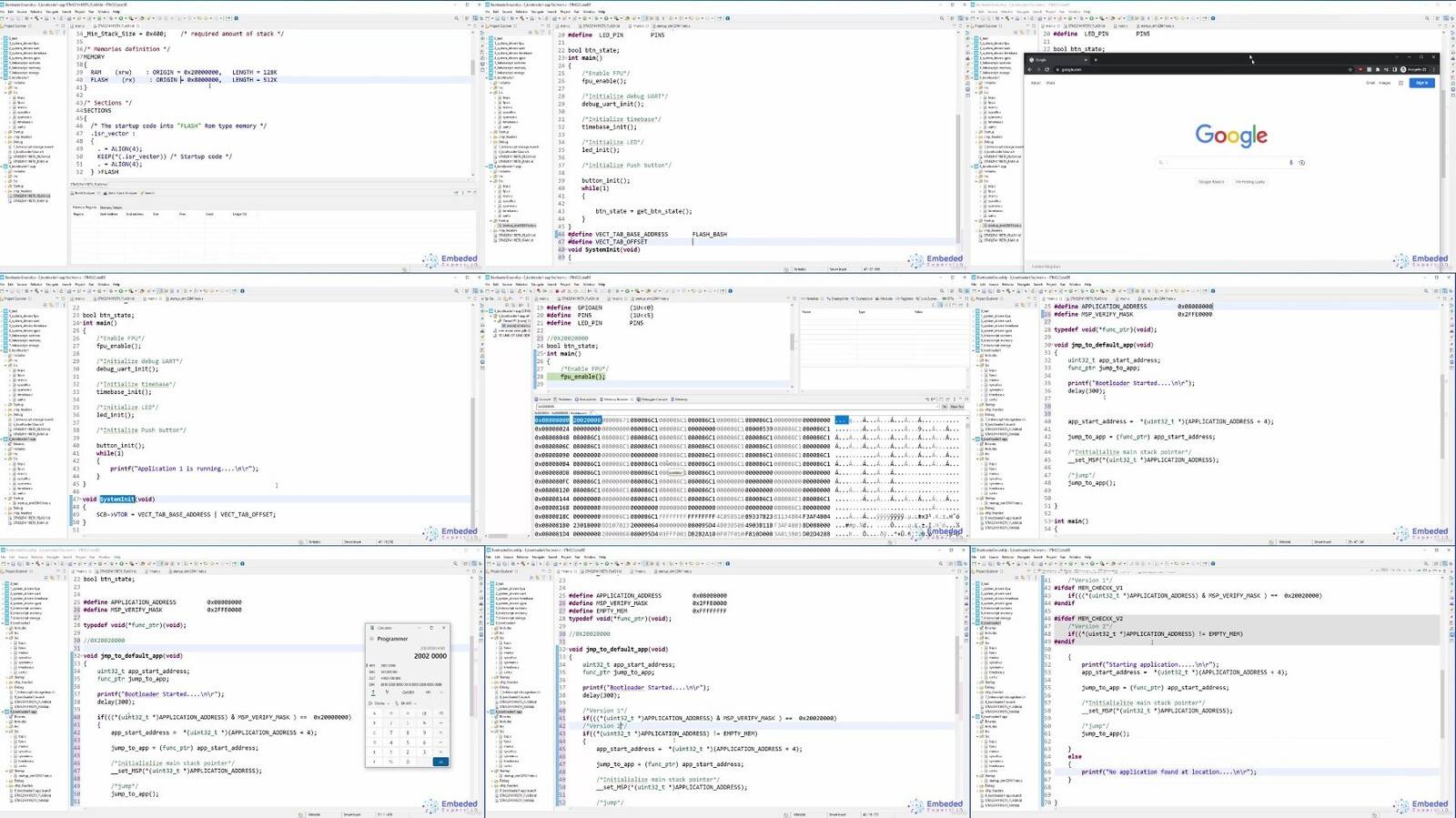Open the Bitwise dropdown in Calculator
The image size is (1456, 818).
click(x=379, y=703)
